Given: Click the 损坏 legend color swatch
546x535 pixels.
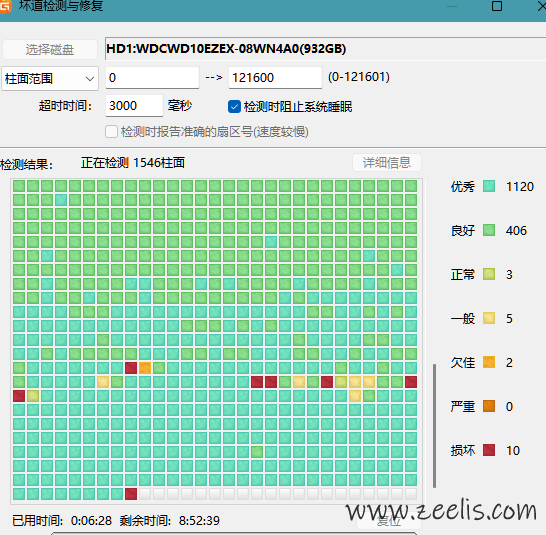Looking at the screenshot, I should click(489, 450).
